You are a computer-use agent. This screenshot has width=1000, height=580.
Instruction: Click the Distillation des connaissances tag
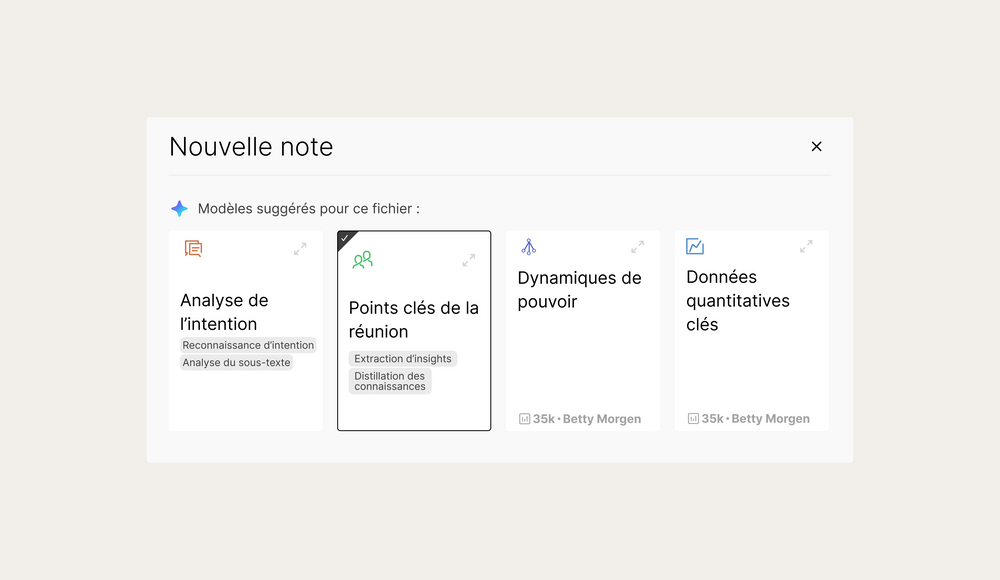tap(390, 381)
